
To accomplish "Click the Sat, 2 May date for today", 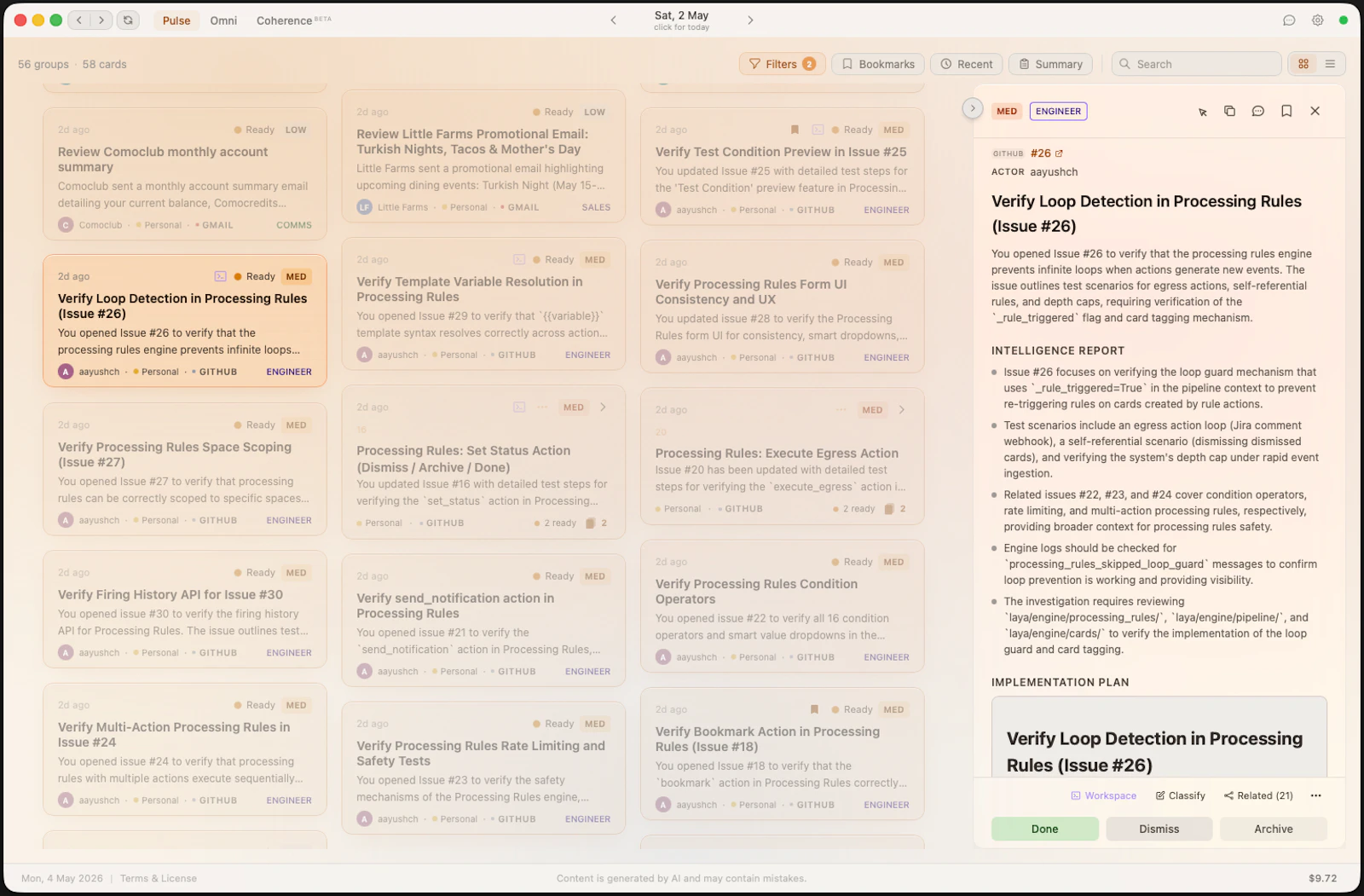I will 681,20.
